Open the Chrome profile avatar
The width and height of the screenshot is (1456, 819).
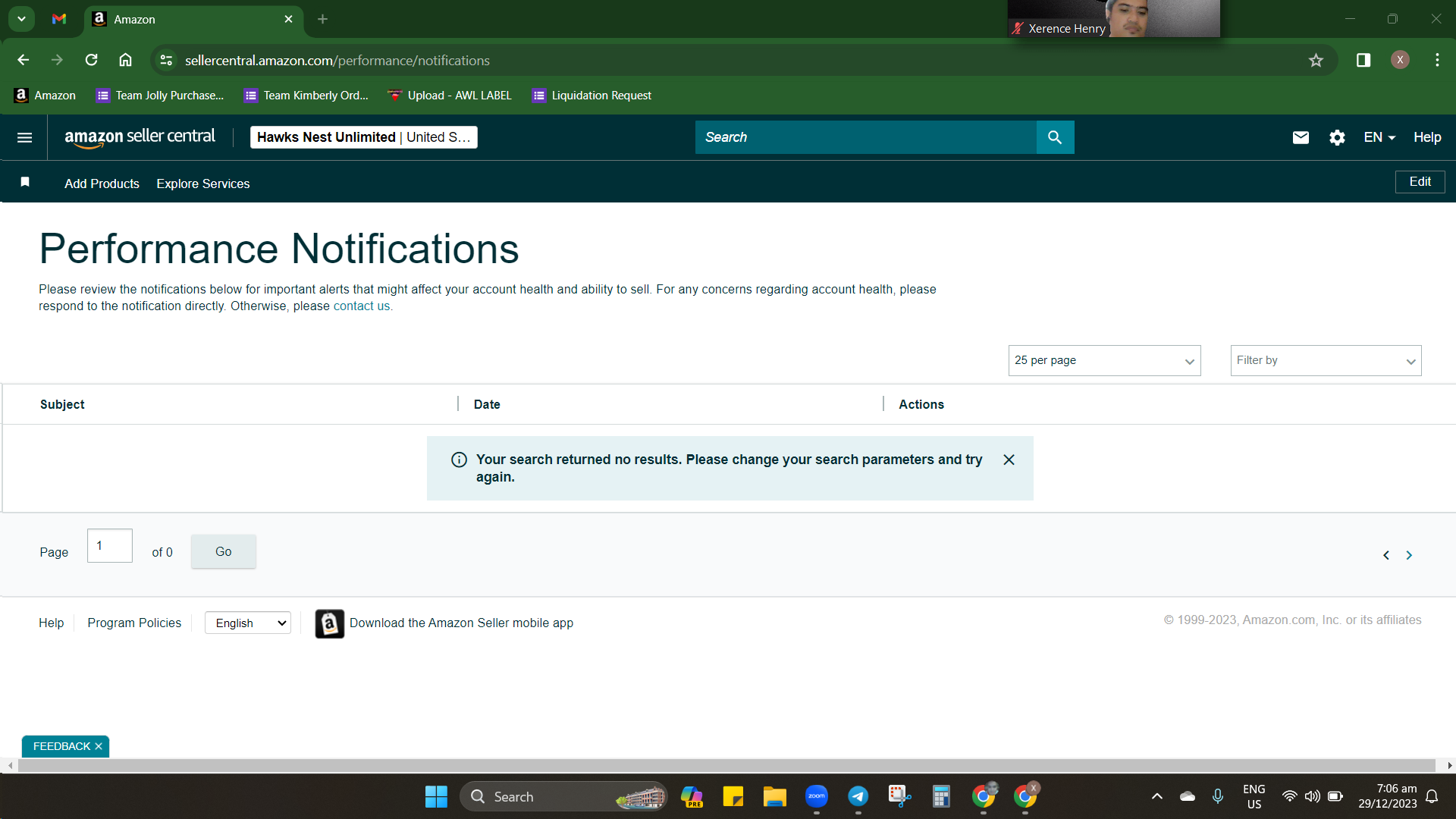click(x=1400, y=60)
